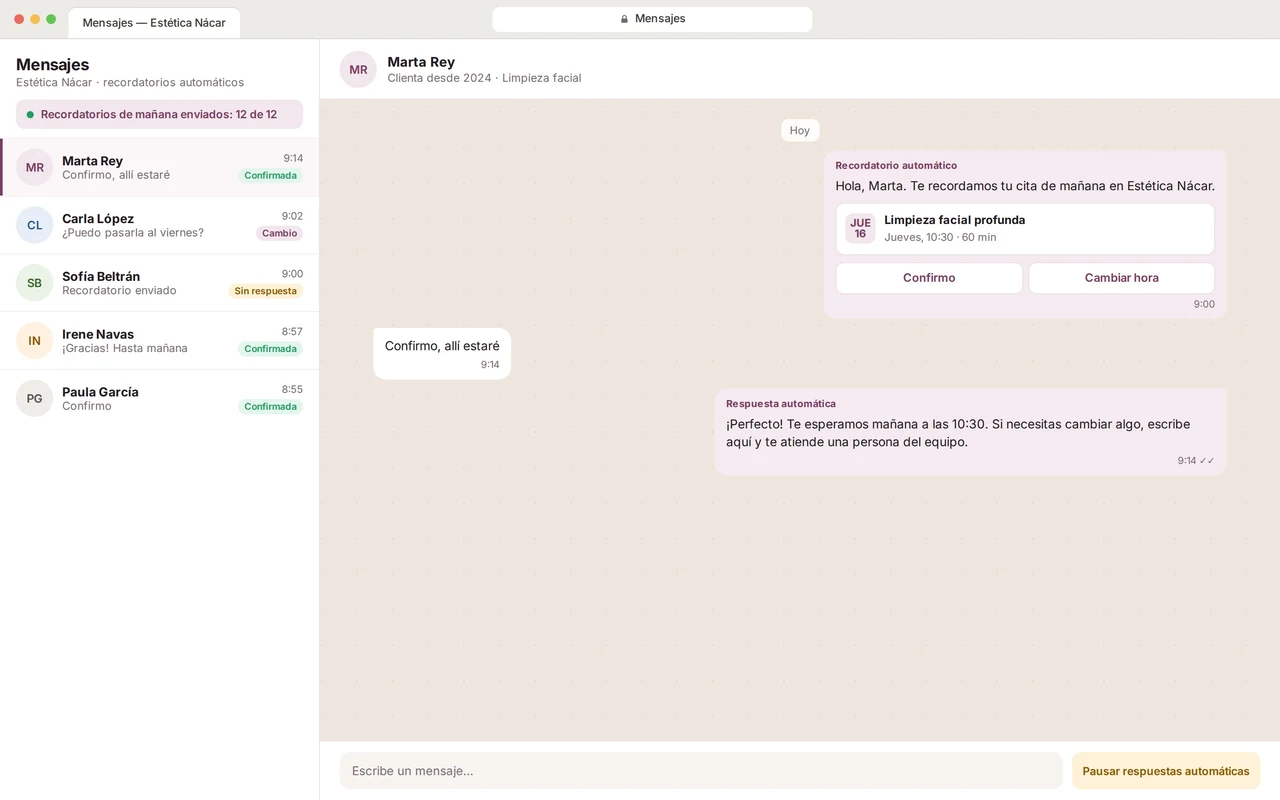
Task: Click the 8:57 timestamp on Irene Navas's row
Action: coord(292,332)
